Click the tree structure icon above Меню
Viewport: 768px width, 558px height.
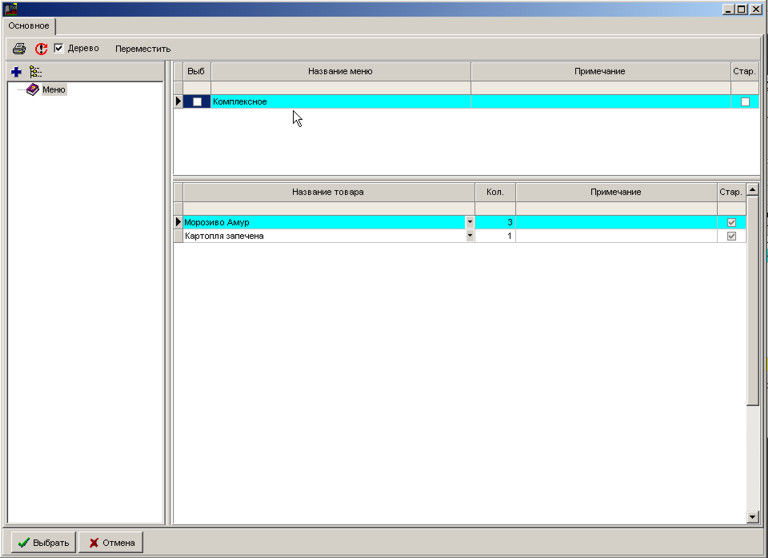[36, 72]
